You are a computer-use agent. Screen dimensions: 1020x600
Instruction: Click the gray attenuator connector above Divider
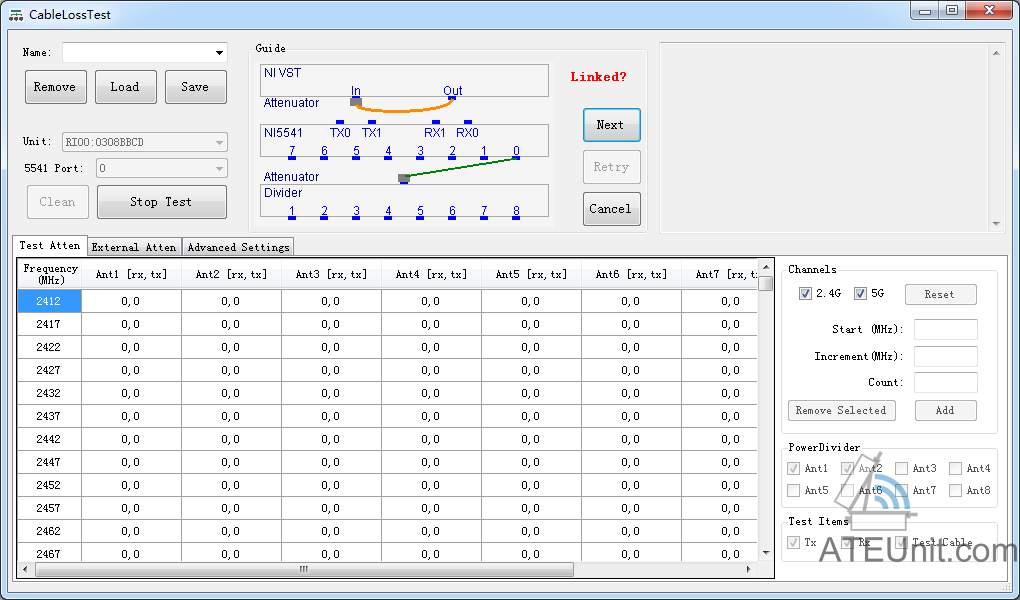pyautogui.click(x=403, y=179)
